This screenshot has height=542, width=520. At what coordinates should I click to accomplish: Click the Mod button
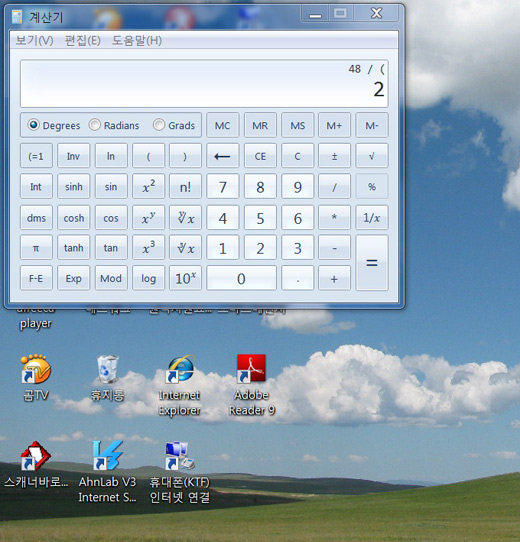tap(111, 278)
